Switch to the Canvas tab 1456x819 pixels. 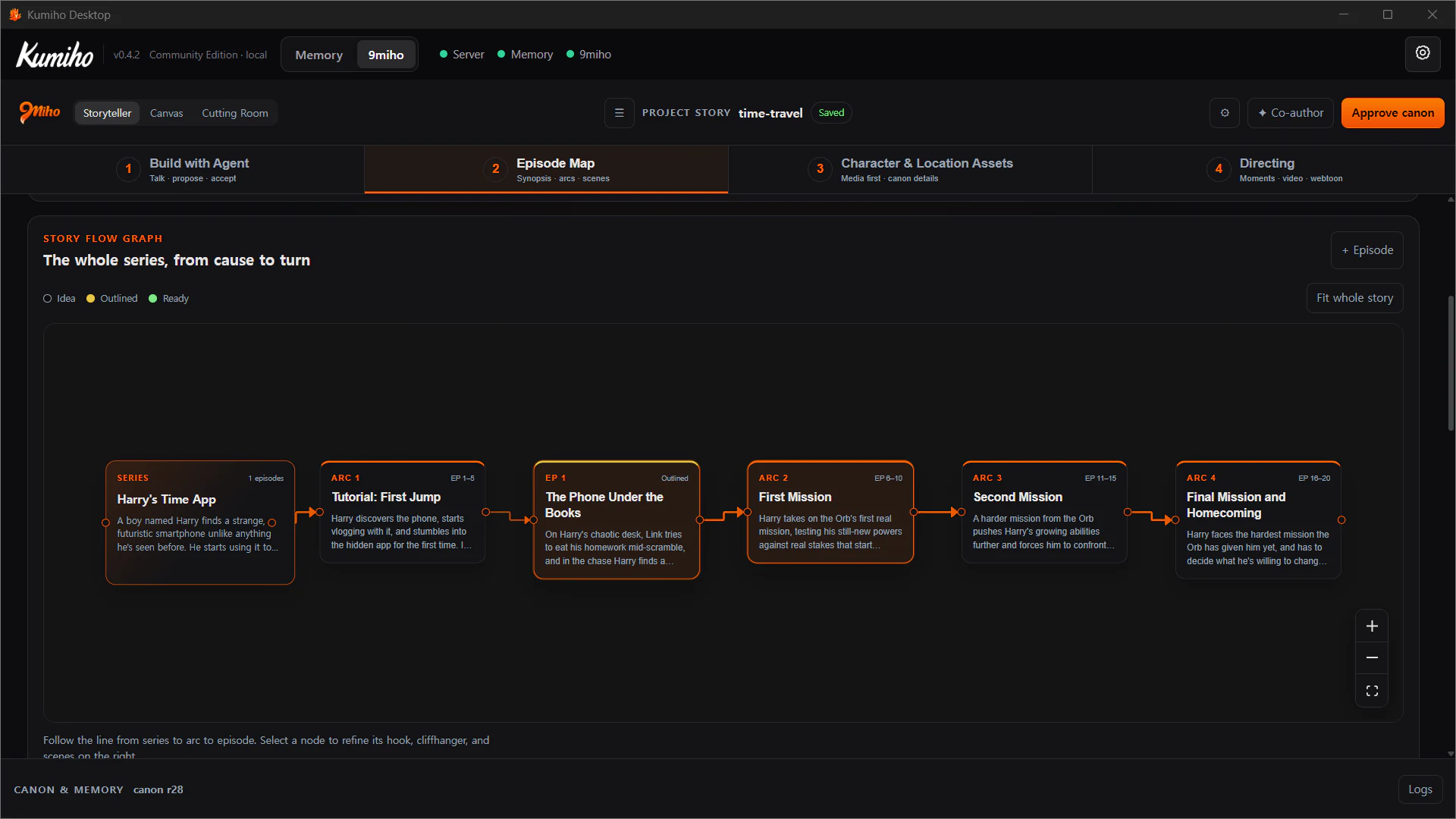(x=166, y=113)
